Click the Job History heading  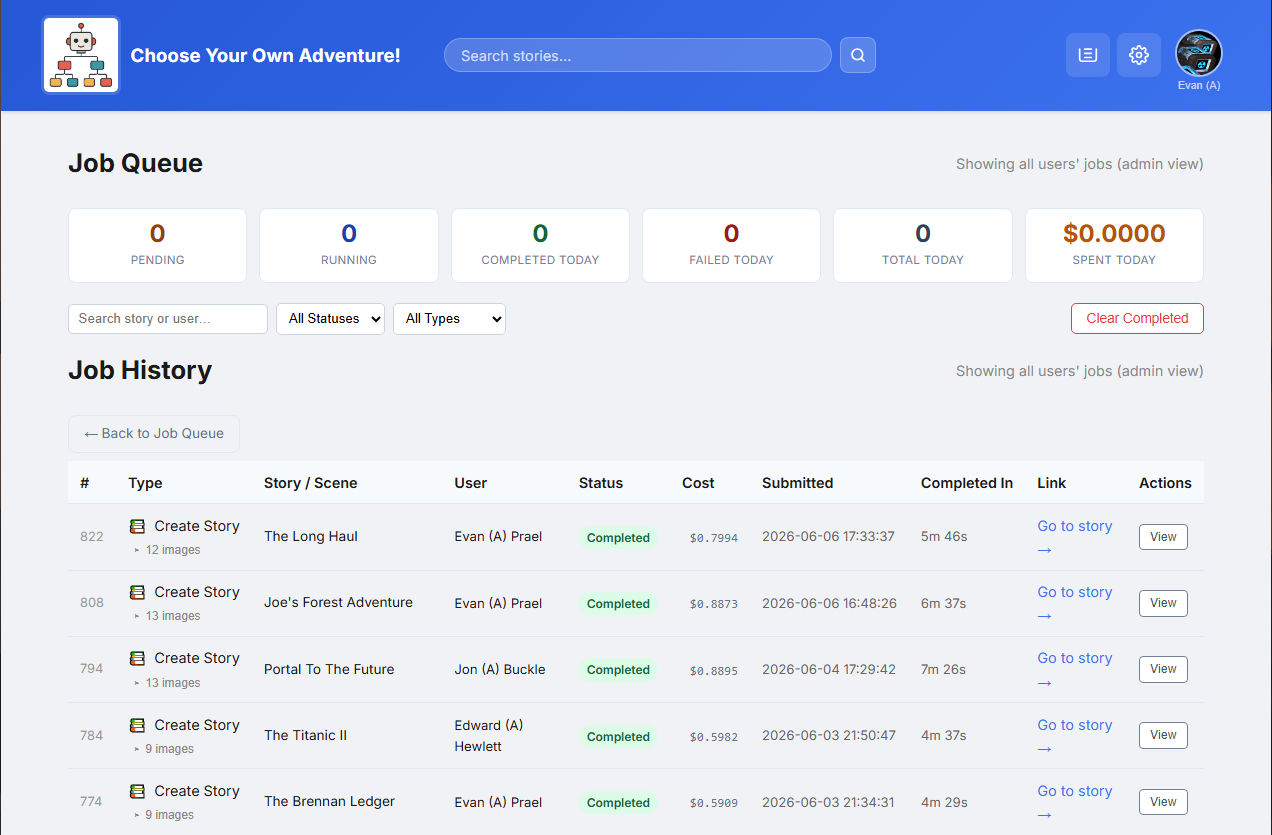[140, 370]
